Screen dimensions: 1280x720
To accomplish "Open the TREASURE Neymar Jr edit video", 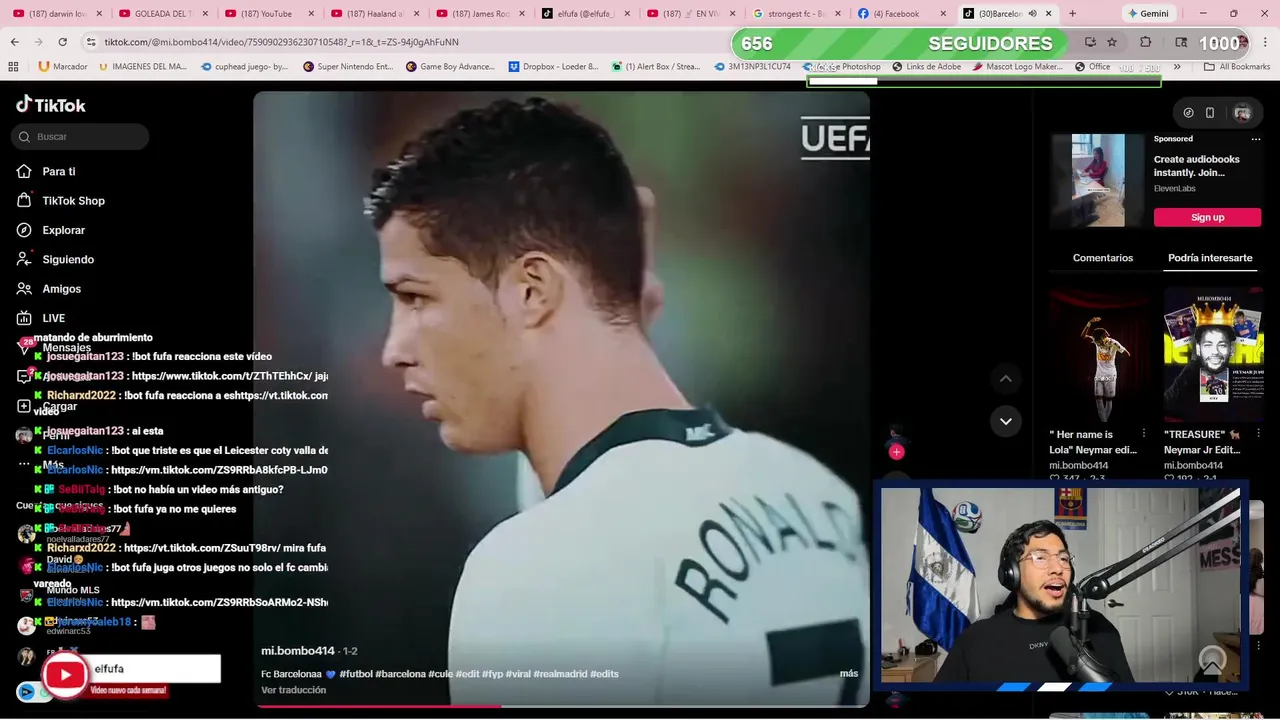I will click(1213, 356).
